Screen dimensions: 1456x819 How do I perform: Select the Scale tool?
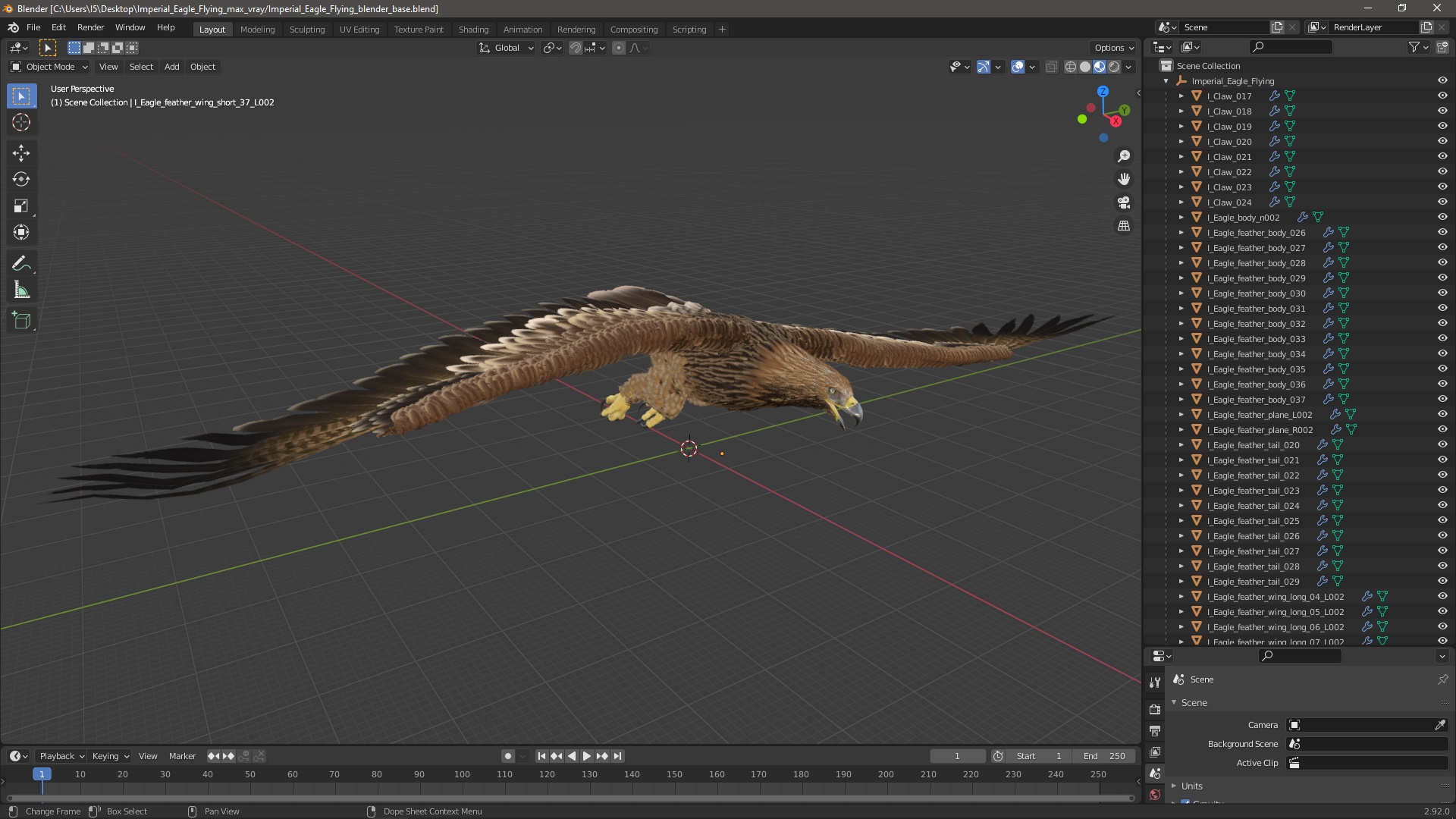pyautogui.click(x=21, y=206)
